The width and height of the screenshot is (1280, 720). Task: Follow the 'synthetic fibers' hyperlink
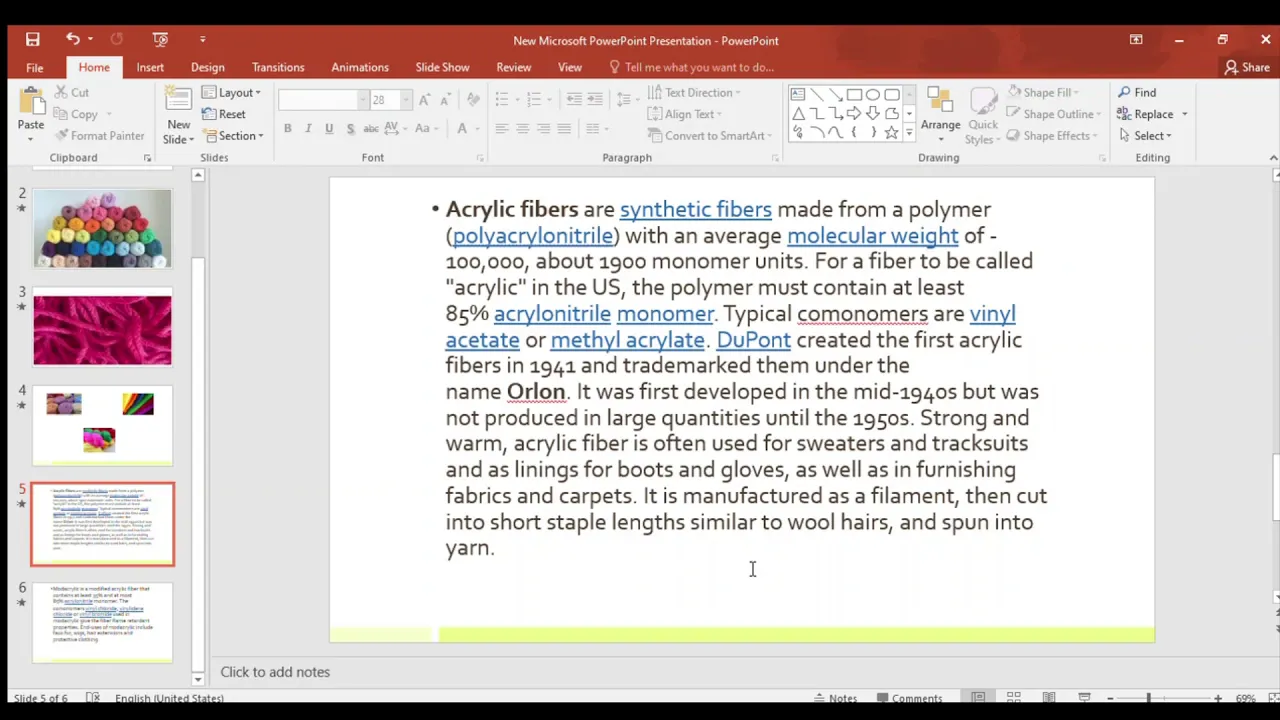[x=696, y=209]
